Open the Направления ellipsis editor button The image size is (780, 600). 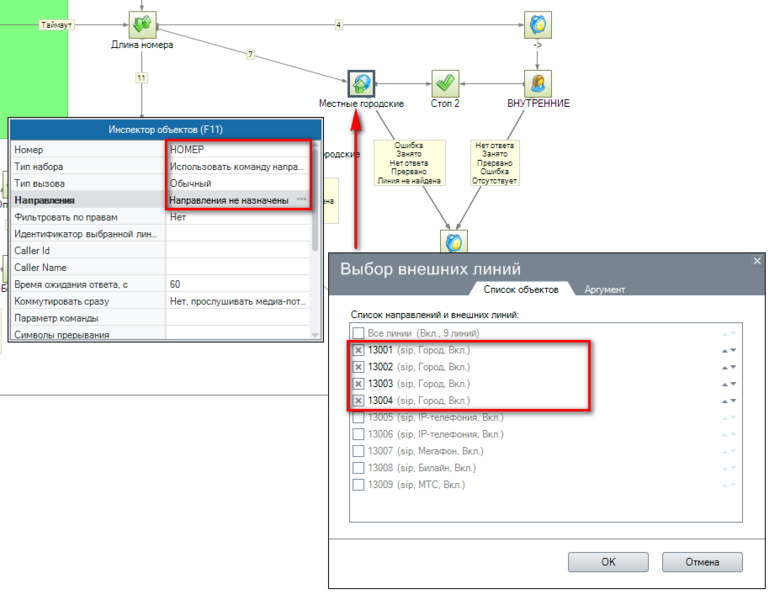(301, 200)
